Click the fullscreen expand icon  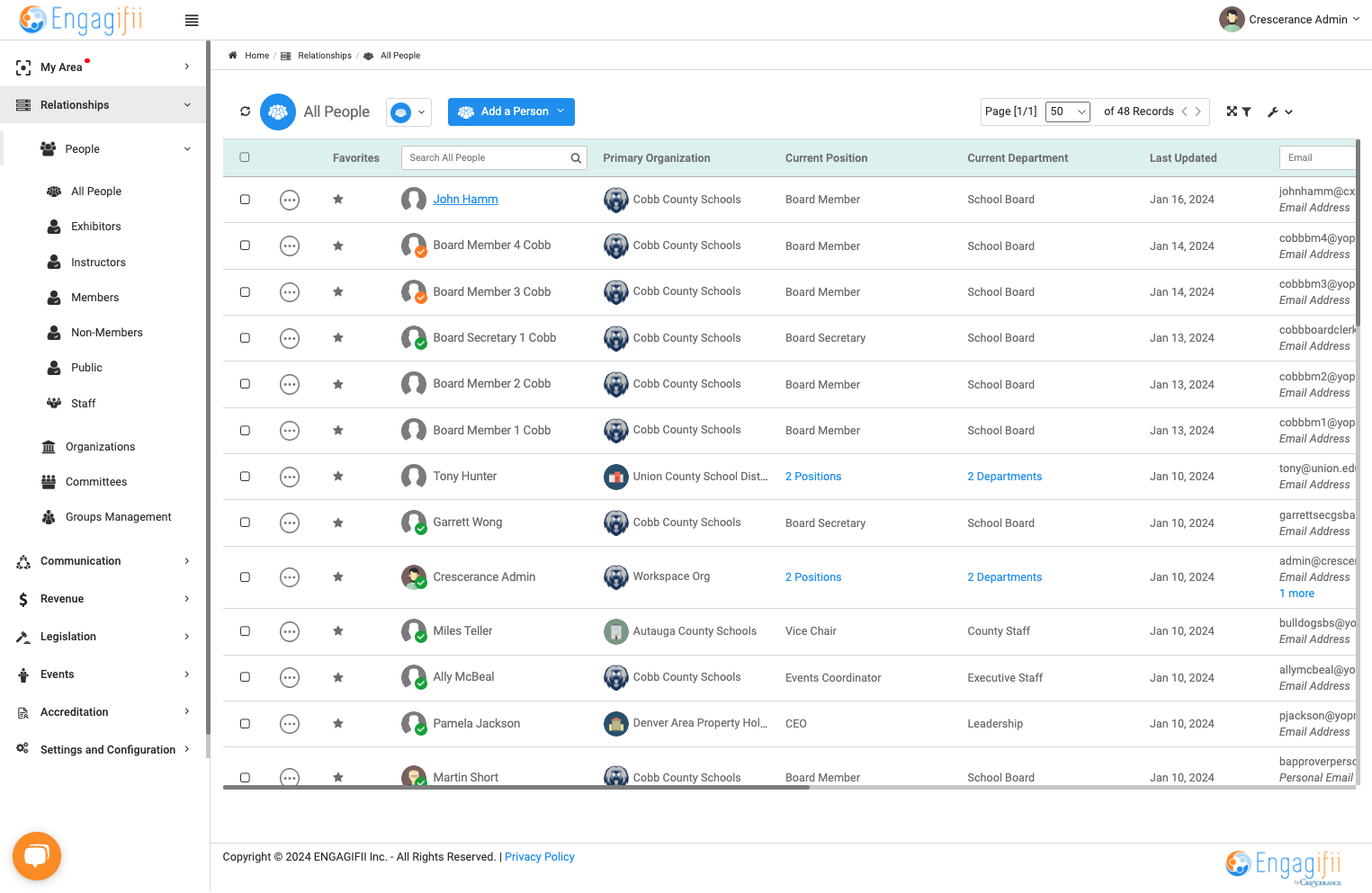1232,112
